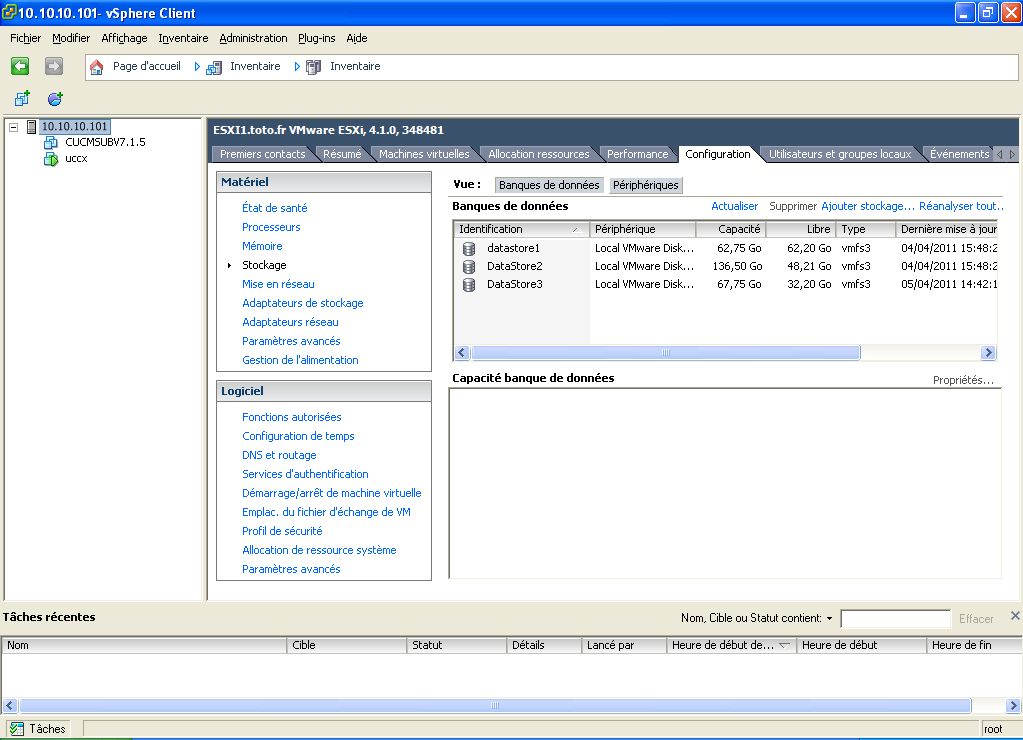Click the uccx powered-on VM icon
Viewport: 1023px width, 740px height.
coord(51,159)
